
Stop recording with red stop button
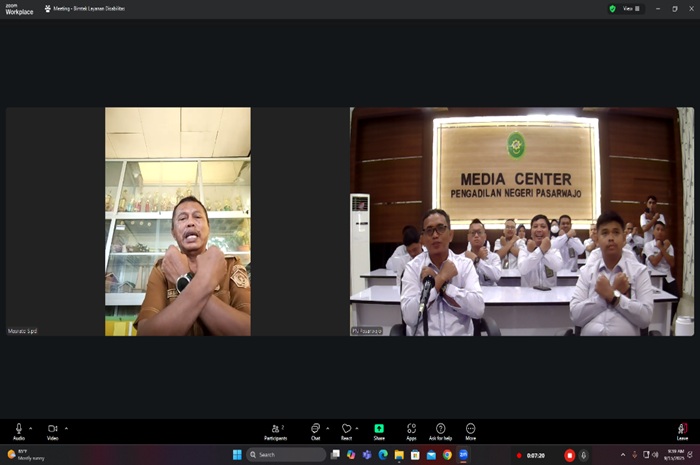569,455
